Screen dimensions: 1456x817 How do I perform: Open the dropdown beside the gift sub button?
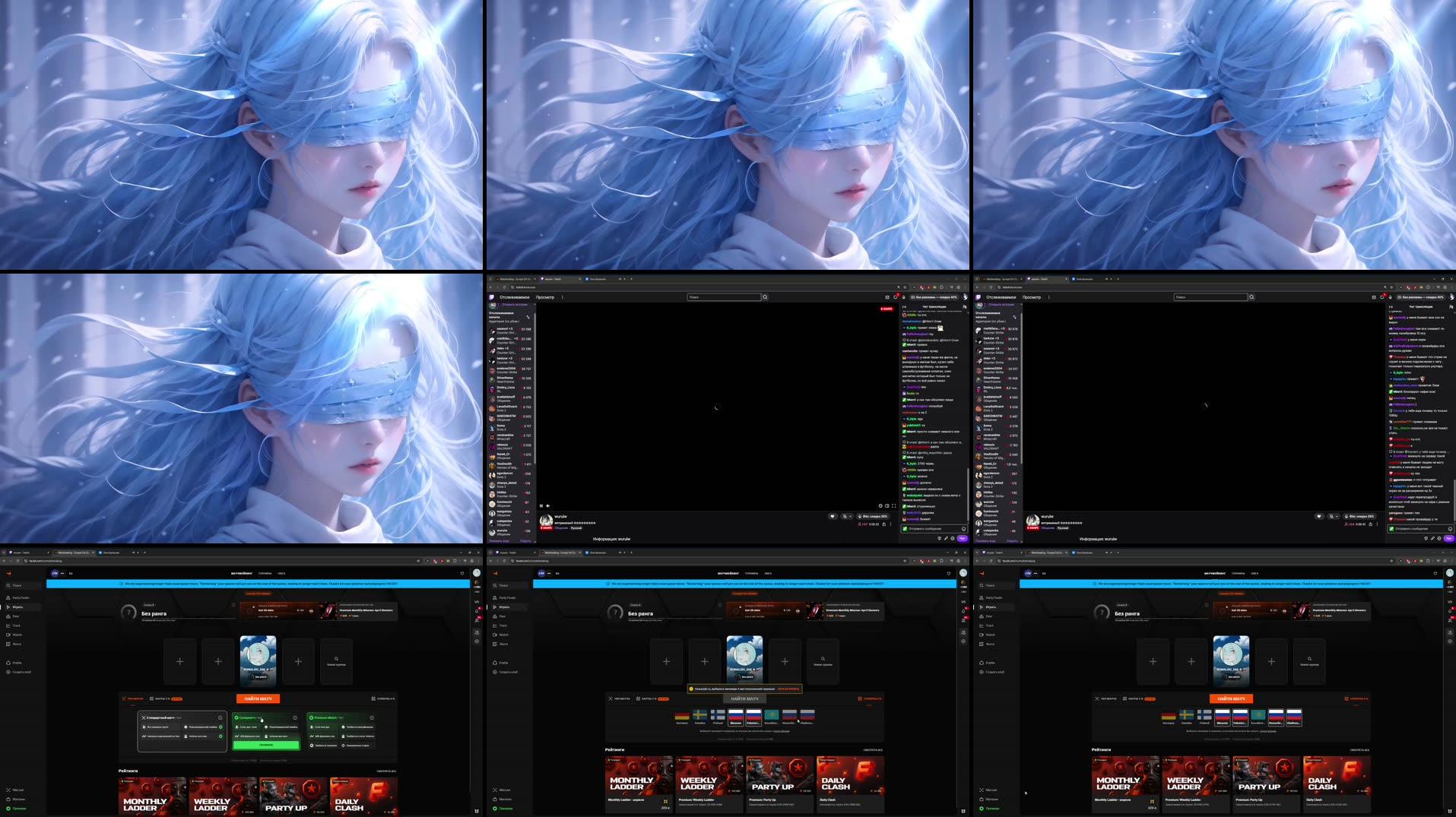point(850,516)
